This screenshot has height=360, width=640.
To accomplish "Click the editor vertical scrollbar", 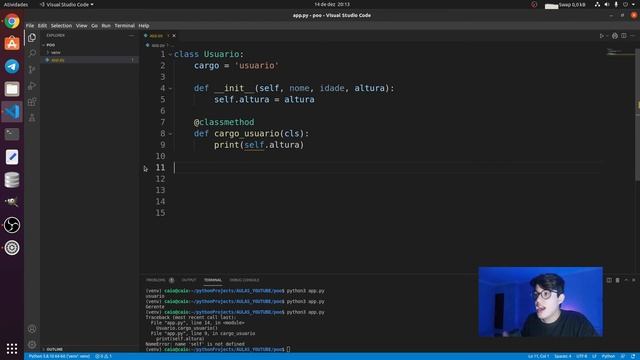I will pyautogui.click(x=638, y=114).
